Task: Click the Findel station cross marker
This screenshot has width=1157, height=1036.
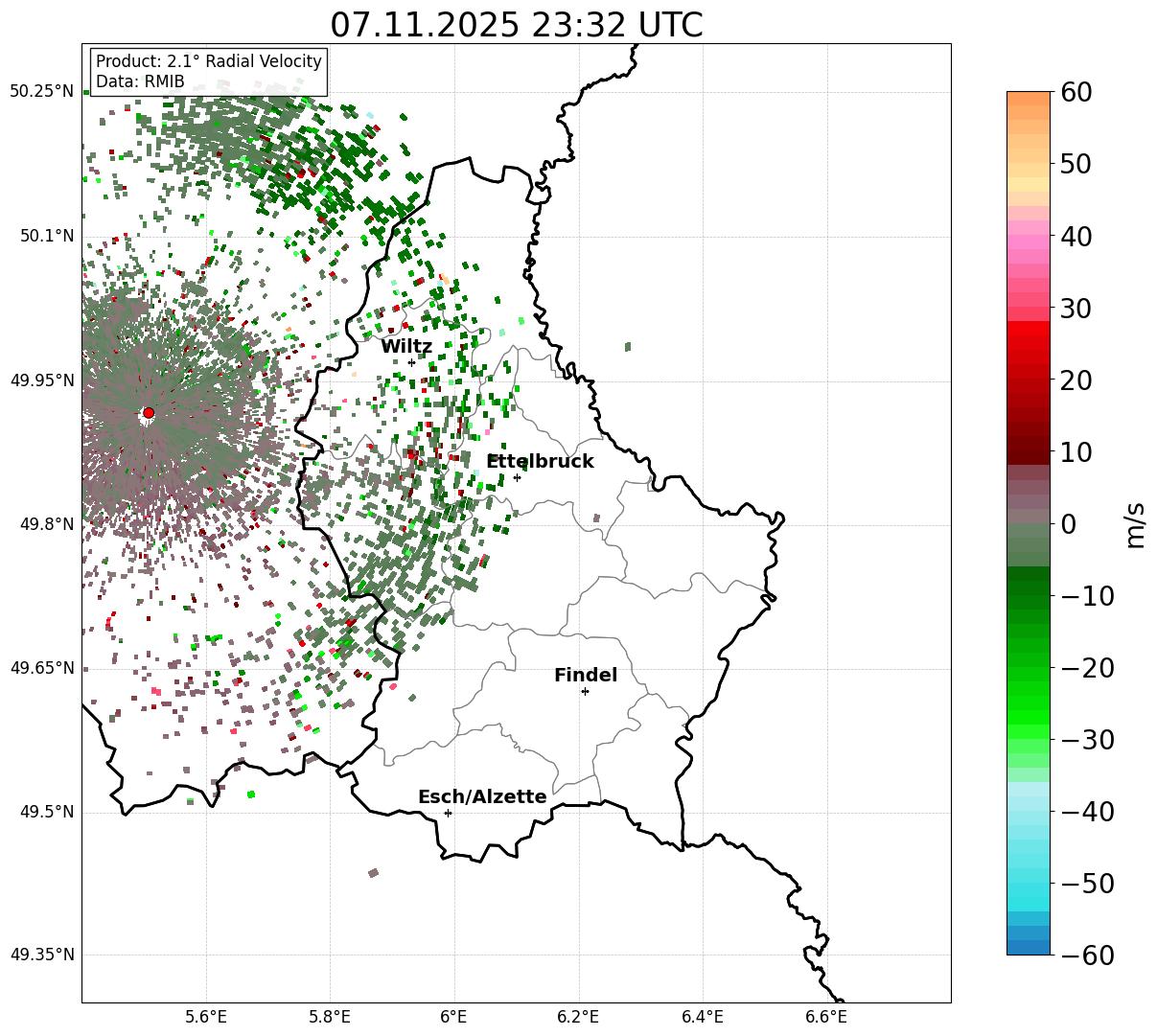Action: pyautogui.click(x=585, y=691)
